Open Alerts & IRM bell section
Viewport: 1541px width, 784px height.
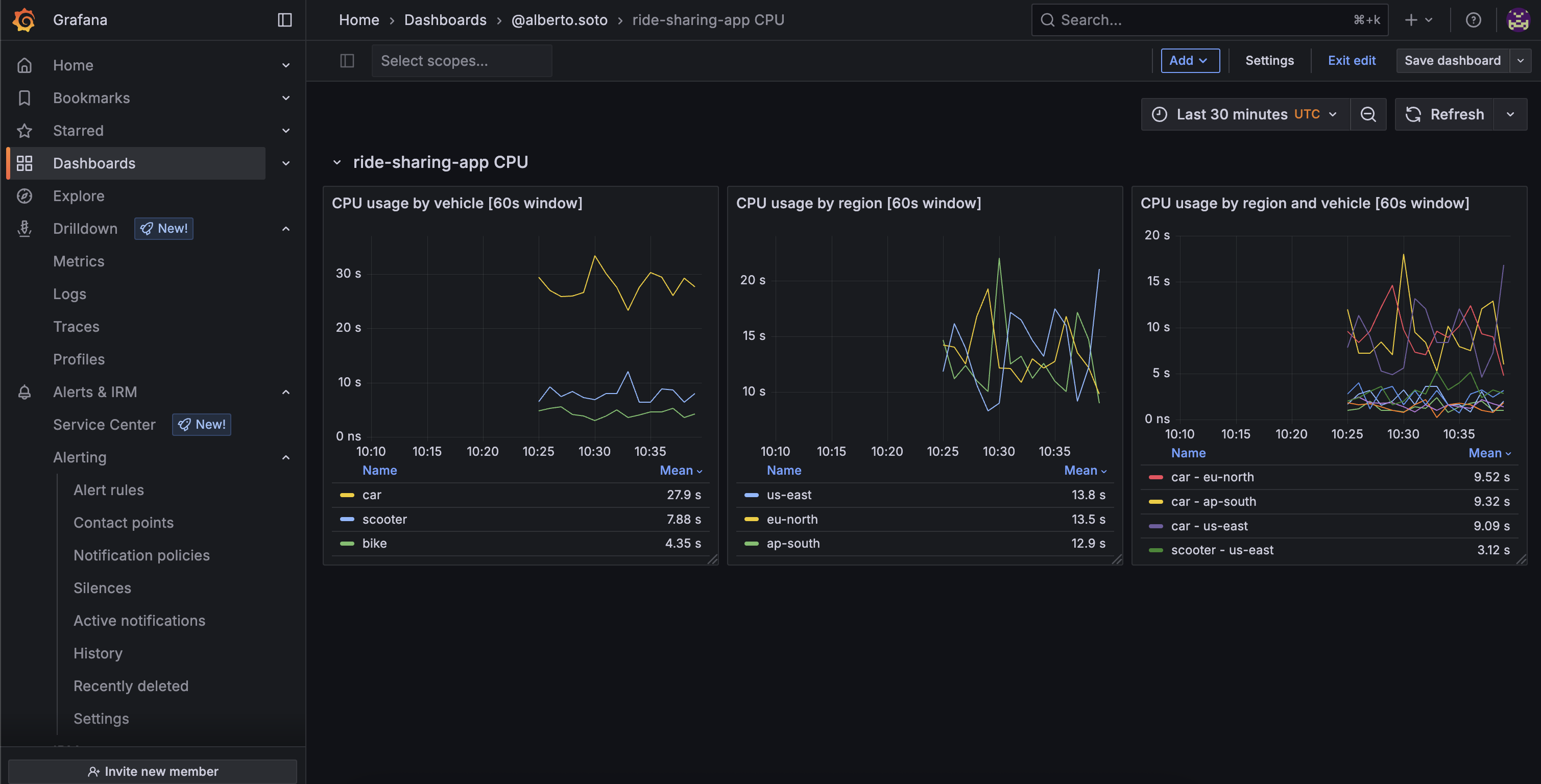95,391
